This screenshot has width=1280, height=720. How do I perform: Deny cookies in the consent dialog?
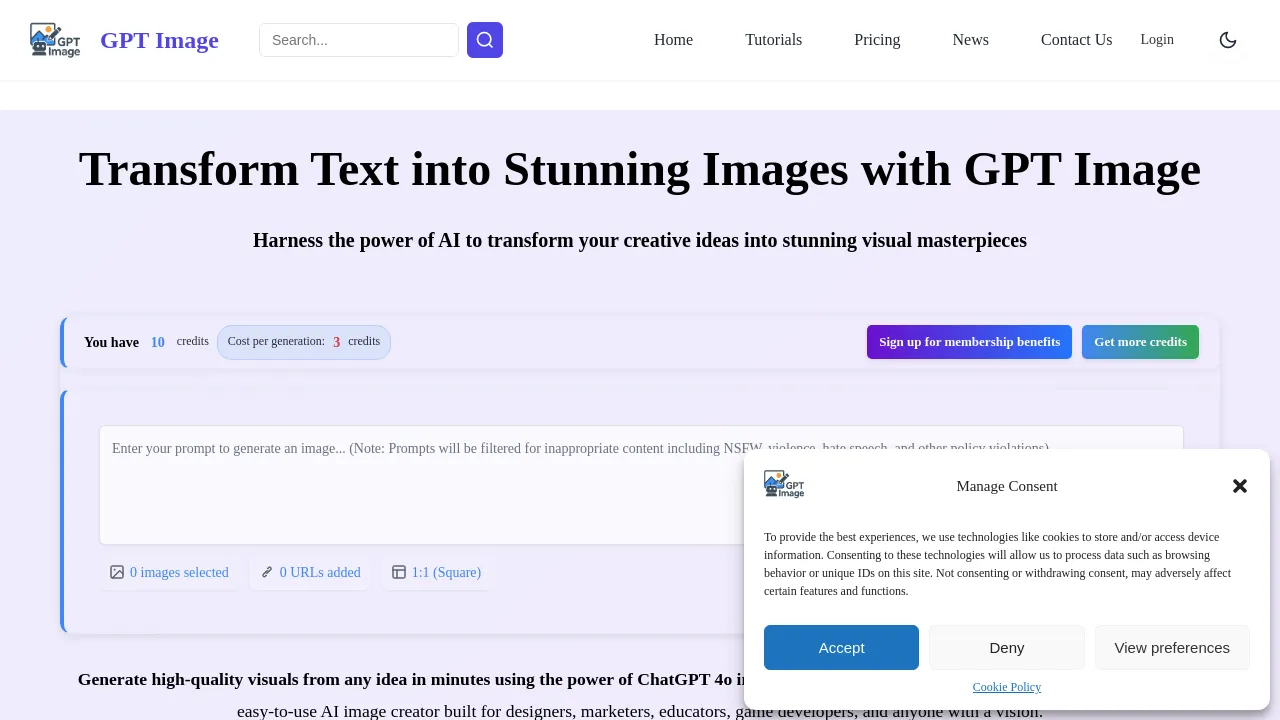(x=1007, y=647)
